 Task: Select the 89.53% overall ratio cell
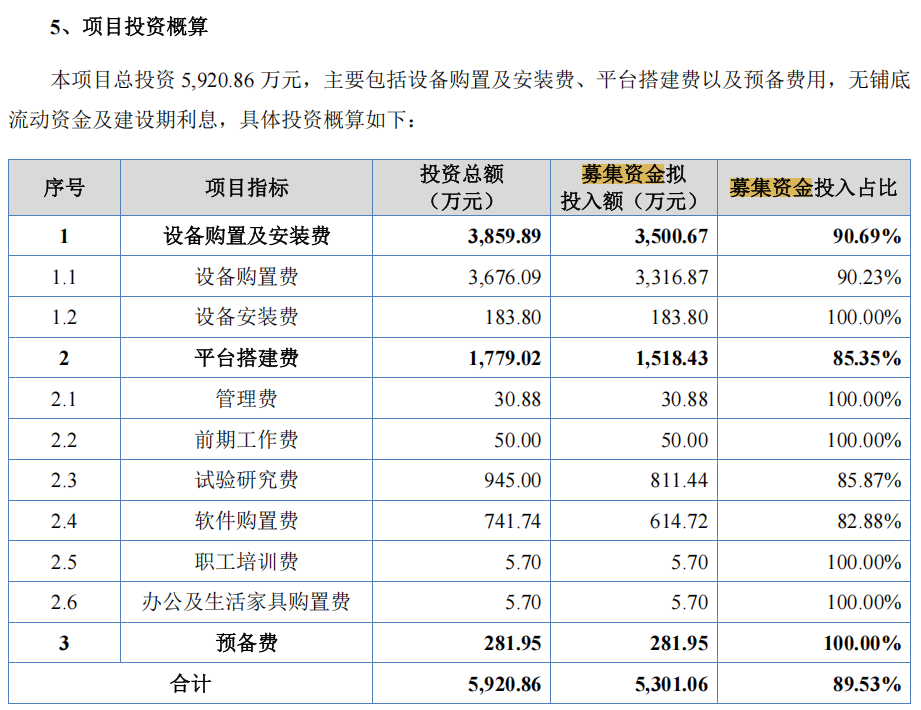[864, 684]
